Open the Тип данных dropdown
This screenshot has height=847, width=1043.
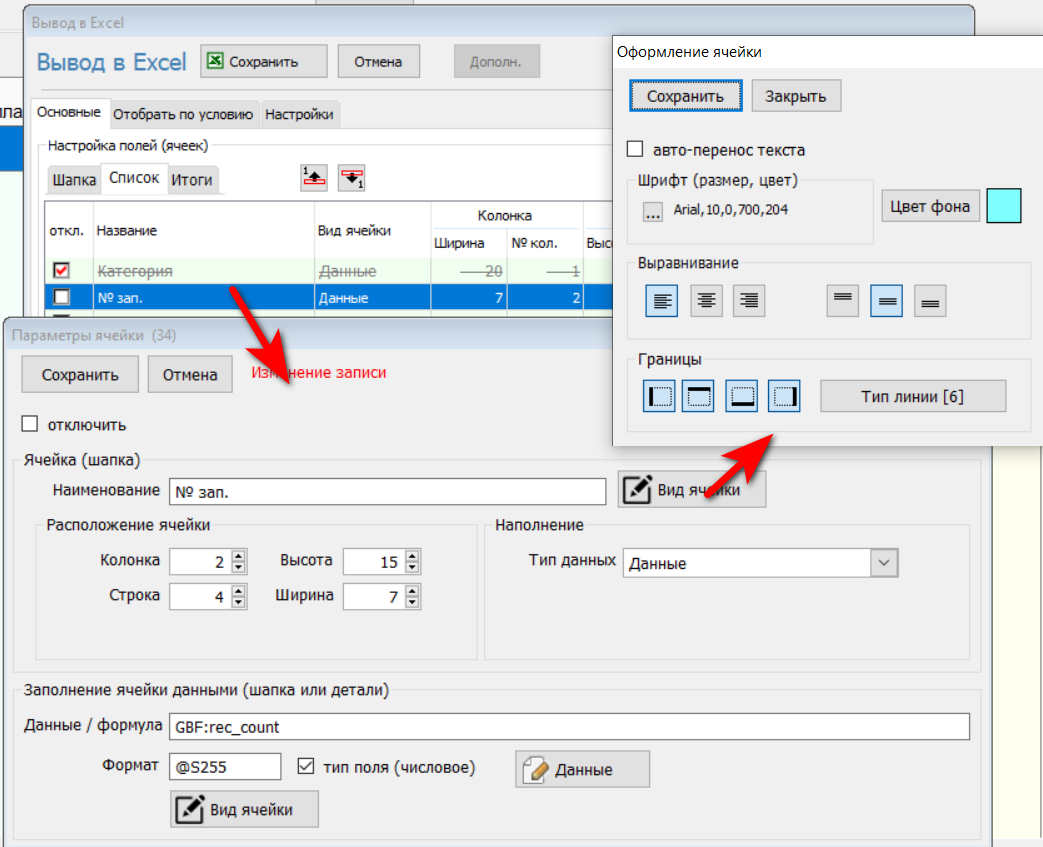click(x=883, y=563)
